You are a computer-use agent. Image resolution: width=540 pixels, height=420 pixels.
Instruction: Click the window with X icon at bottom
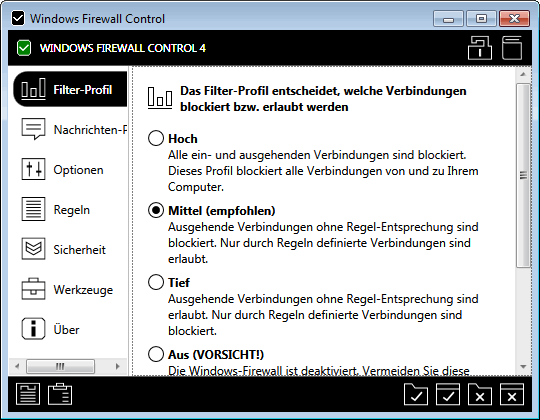(x=512, y=394)
